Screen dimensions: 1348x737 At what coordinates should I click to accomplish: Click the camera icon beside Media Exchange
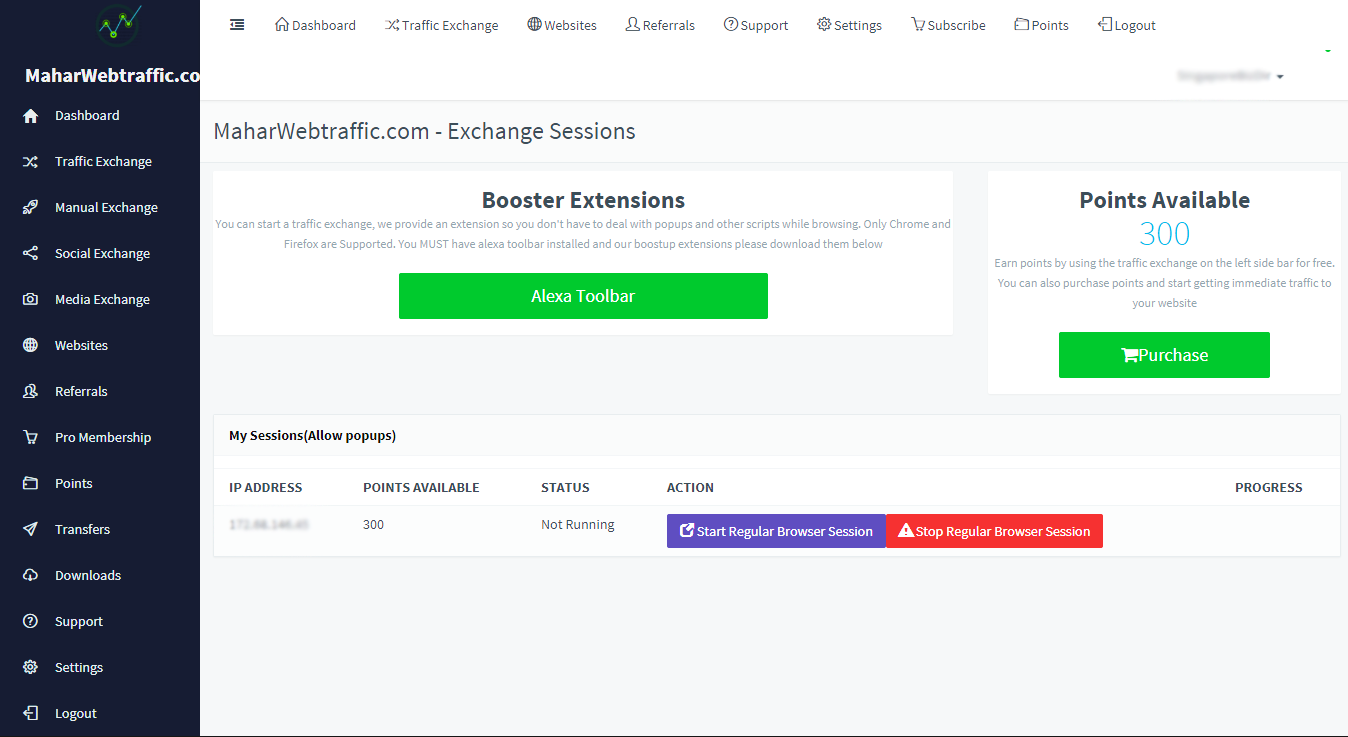point(31,300)
